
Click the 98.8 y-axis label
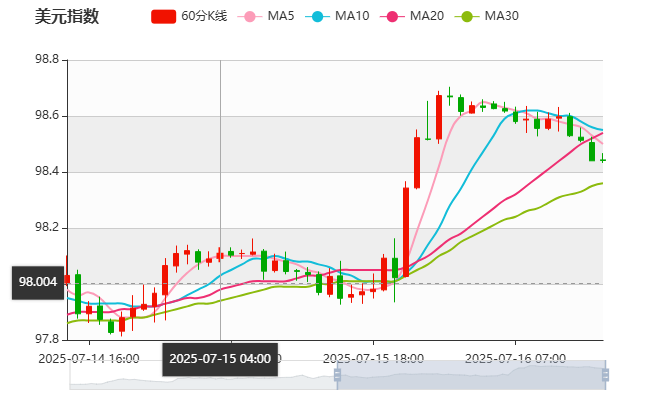(47, 59)
